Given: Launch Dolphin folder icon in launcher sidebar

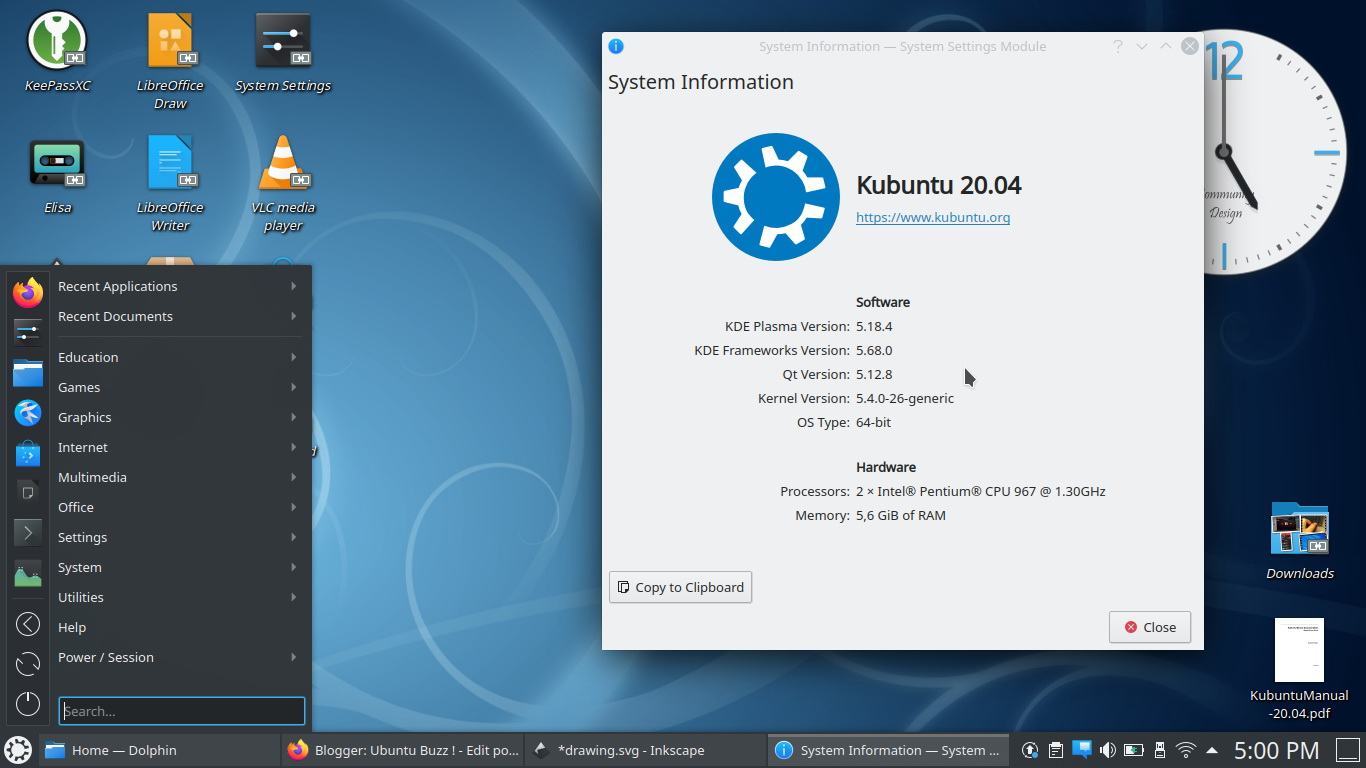Looking at the screenshot, I should coord(28,373).
